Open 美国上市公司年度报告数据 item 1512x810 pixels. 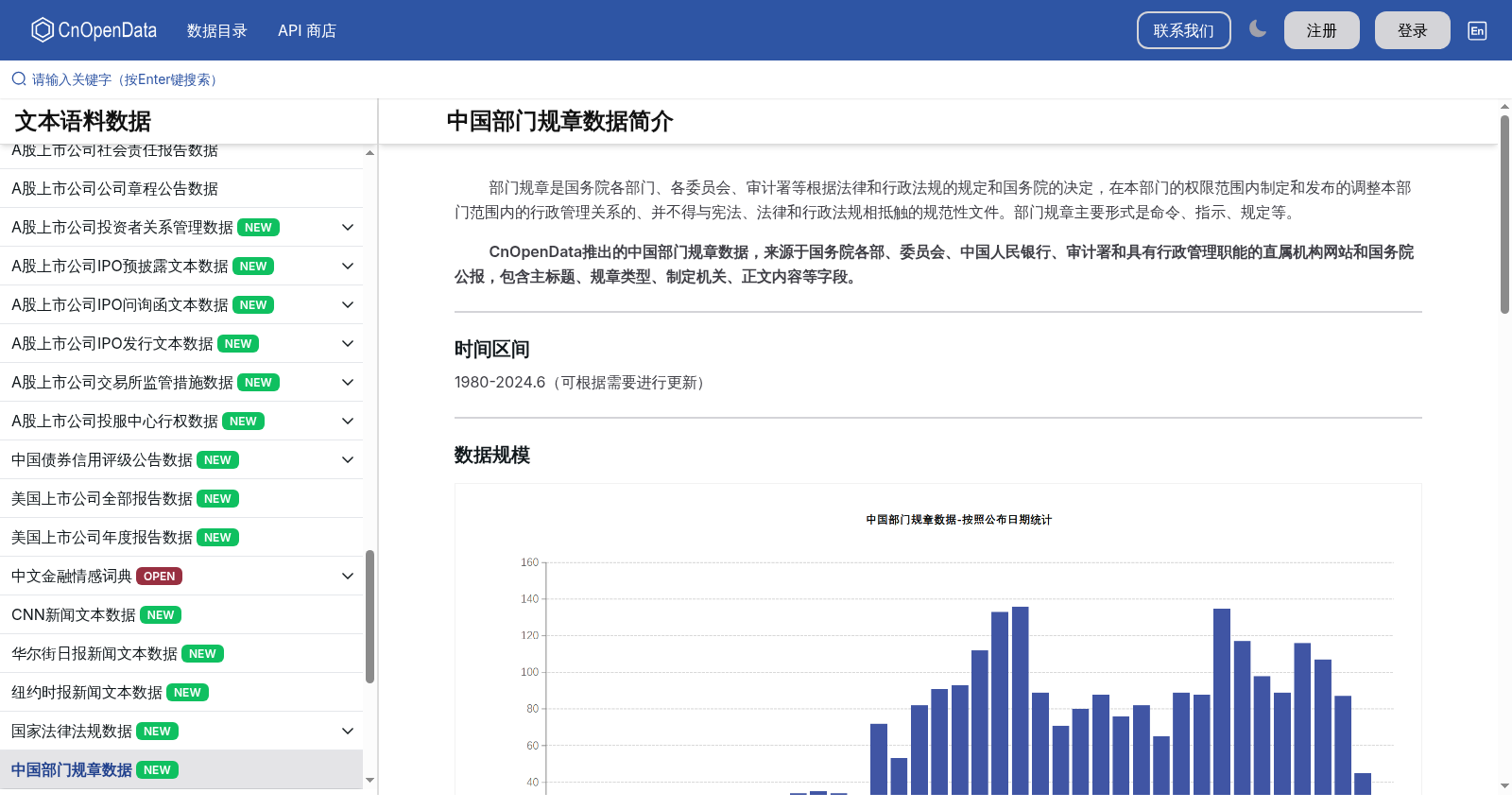tap(181, 537)
